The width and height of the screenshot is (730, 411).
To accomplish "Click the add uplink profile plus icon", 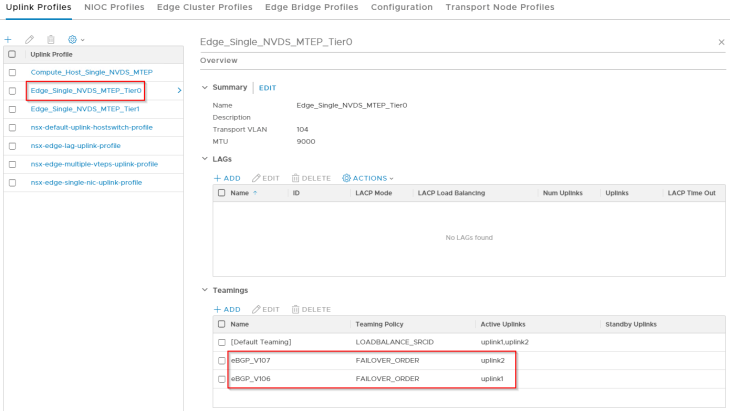I will 9,39.
